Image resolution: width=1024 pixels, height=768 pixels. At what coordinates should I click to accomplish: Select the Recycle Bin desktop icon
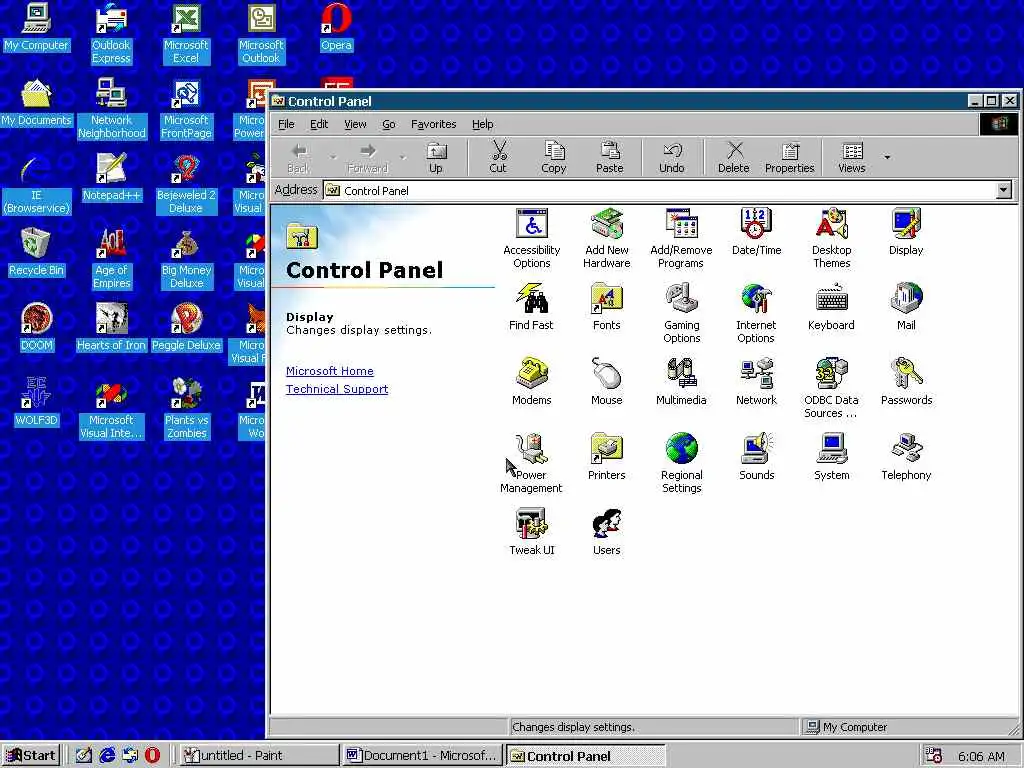point(37,251)
